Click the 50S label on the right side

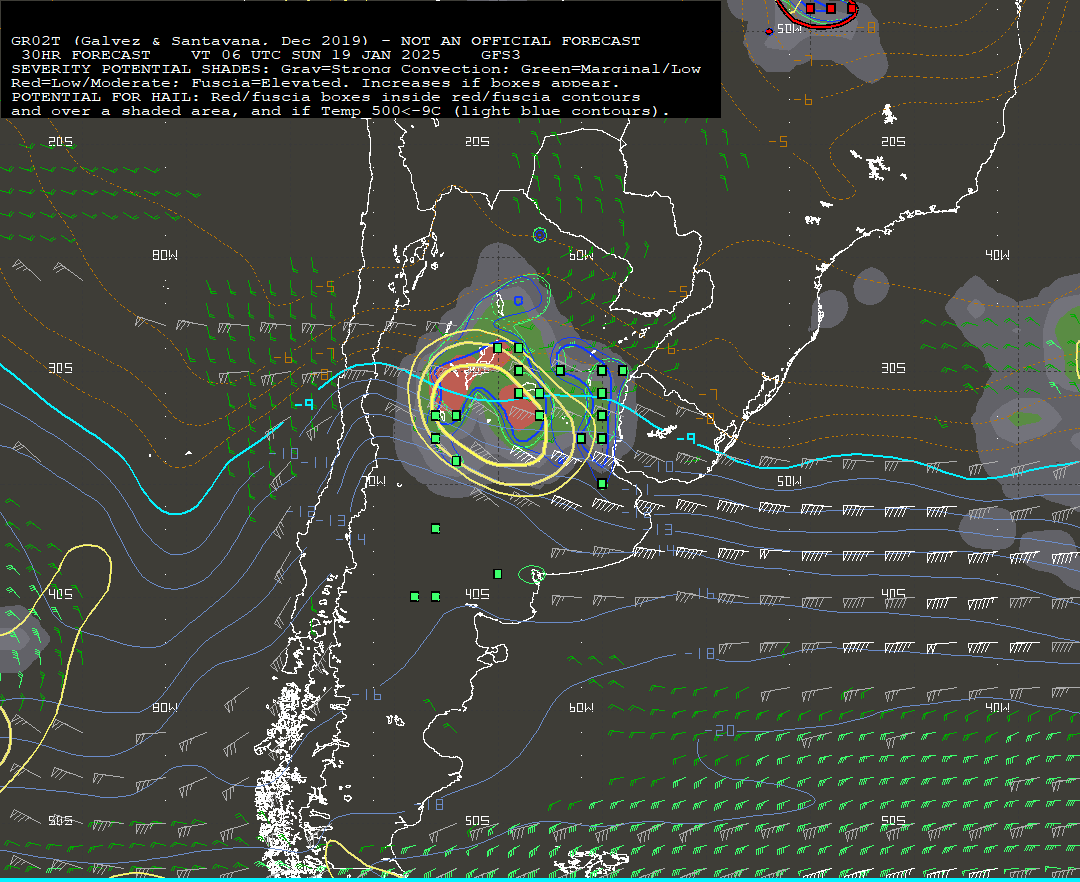point(893,821)
